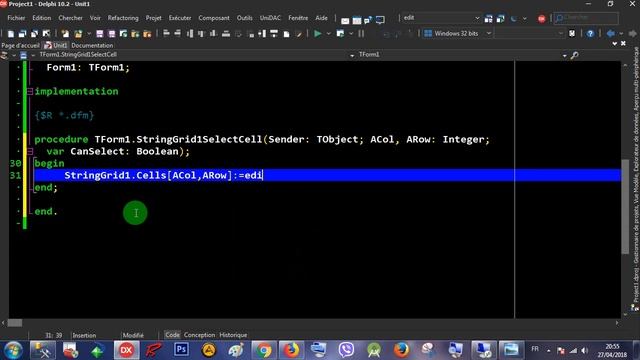This screenshot has height=360, width=640.
Task: Click the Forward navigation arrow
Action: point(633,33)
